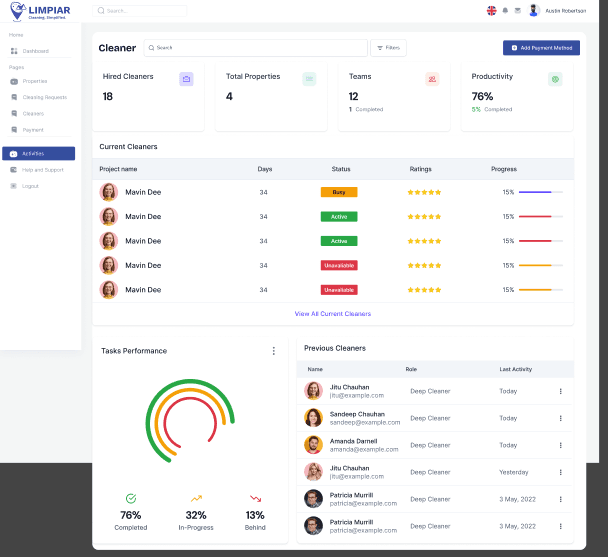Click the Total Properties card icon
Image resolution: width=608 pixels, height=557 pixels.
(309, 79)
